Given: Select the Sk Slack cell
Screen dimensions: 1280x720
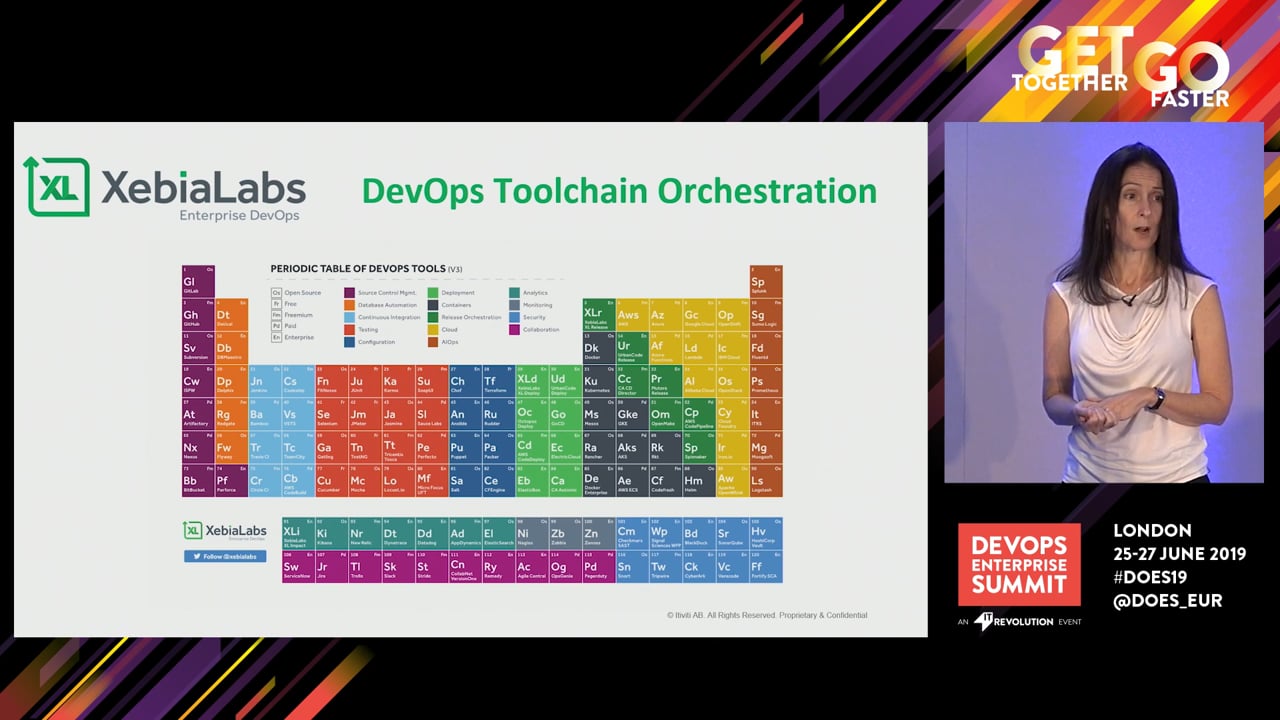Looking at the screenshot, I should [x=399, y=566].
